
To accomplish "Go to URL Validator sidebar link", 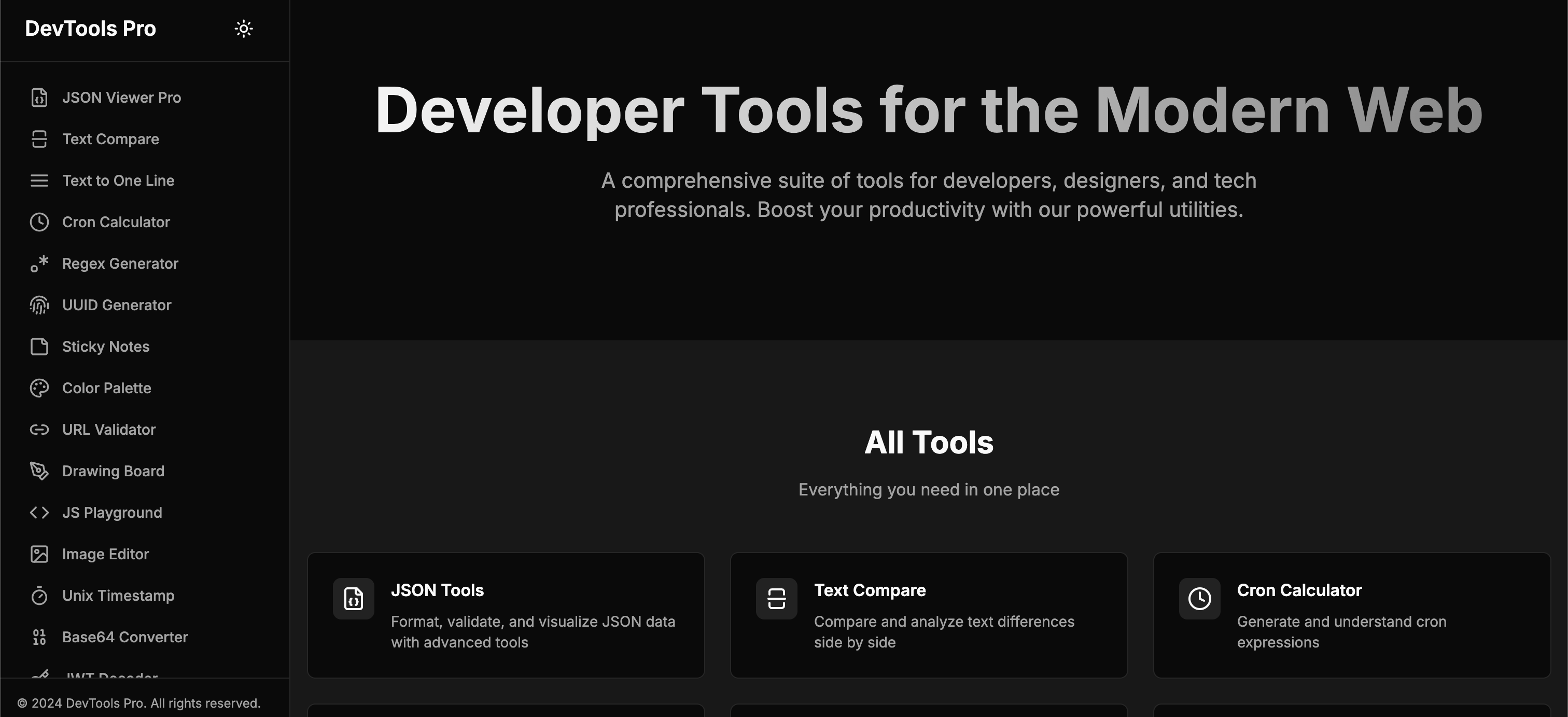I will point(108,430).
